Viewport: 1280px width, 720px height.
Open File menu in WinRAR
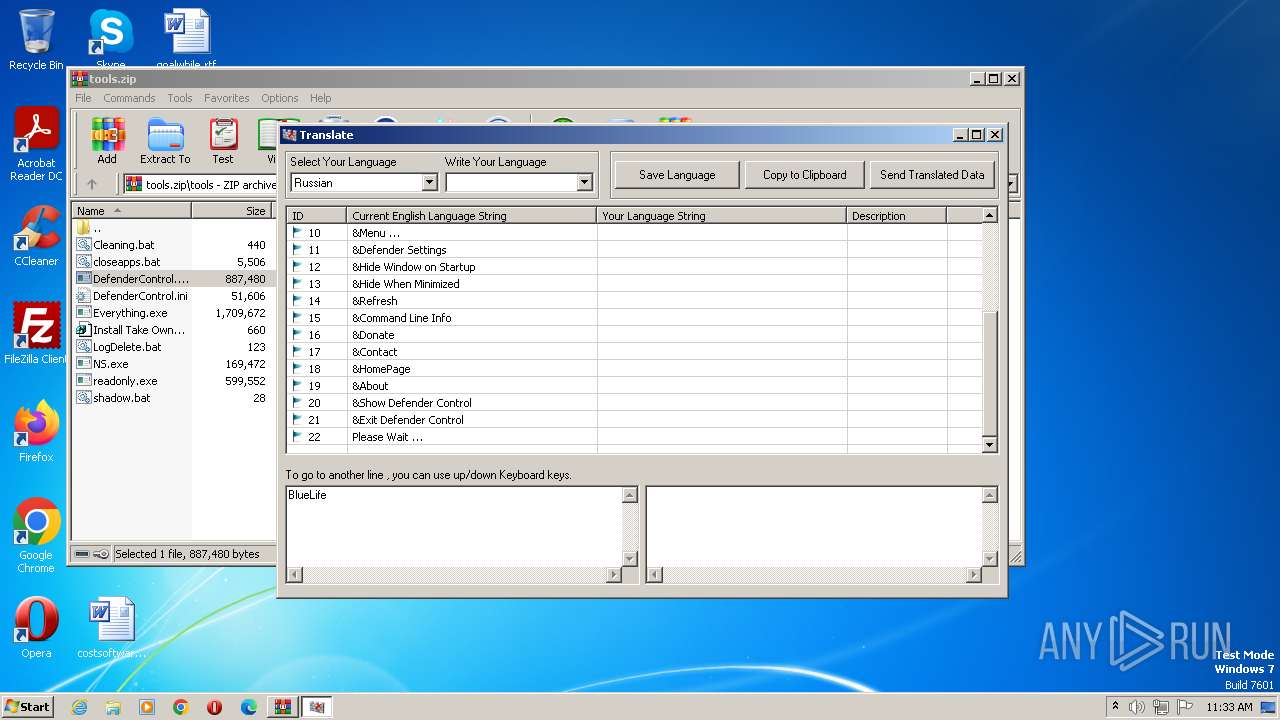coord(83,98)
